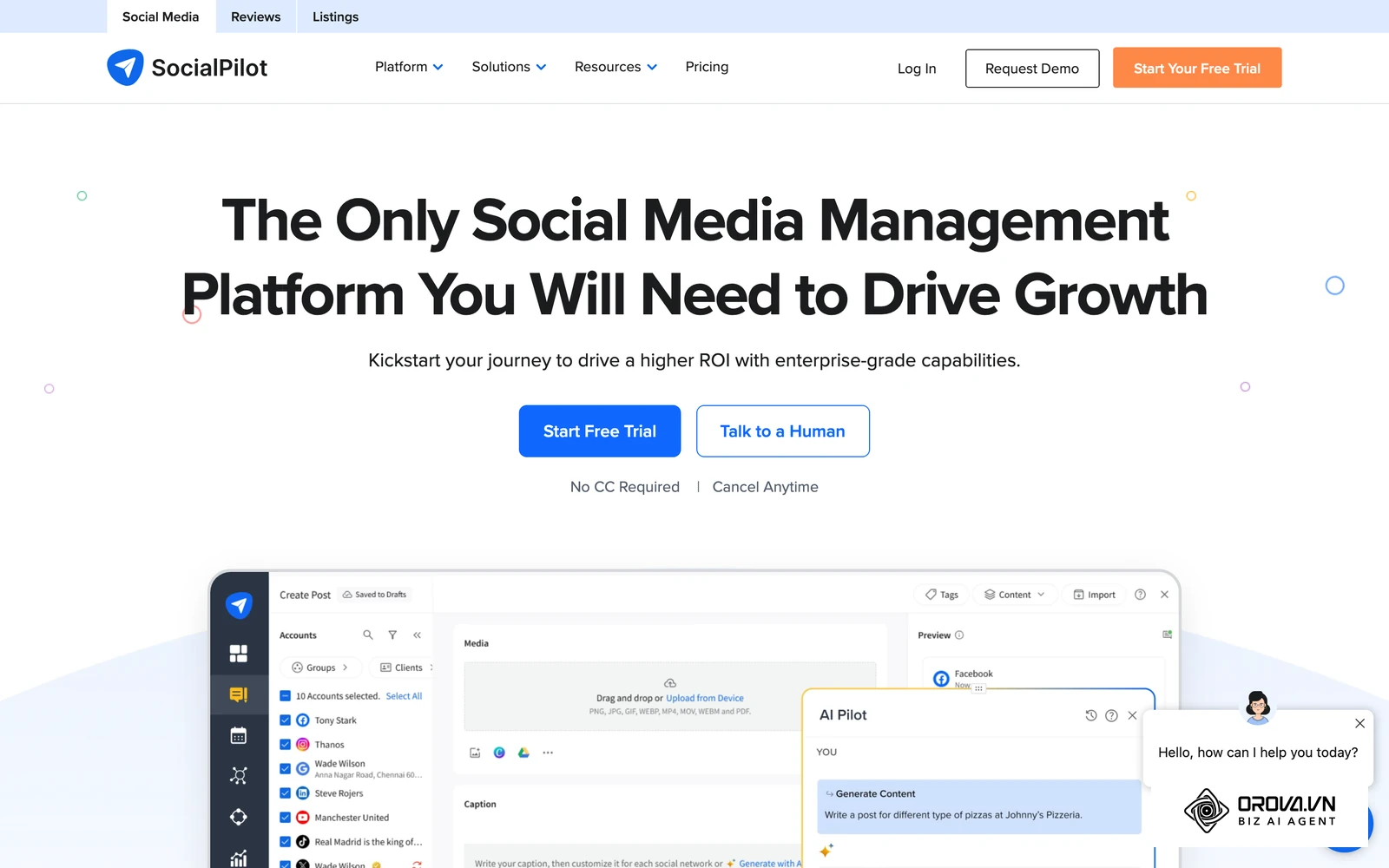Click Start Your Free Trial button

pyautogui.click(x=1197, y=68)
